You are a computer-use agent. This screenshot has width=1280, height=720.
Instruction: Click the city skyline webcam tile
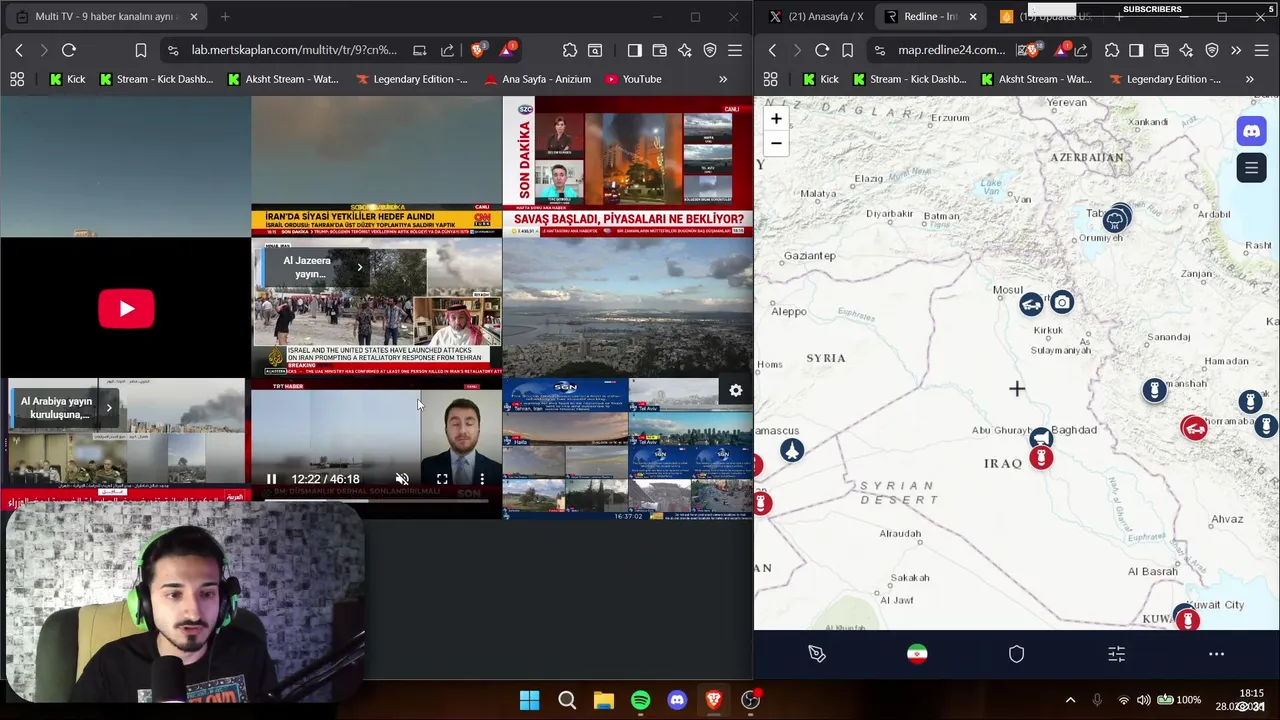click(x=628, y=307)
